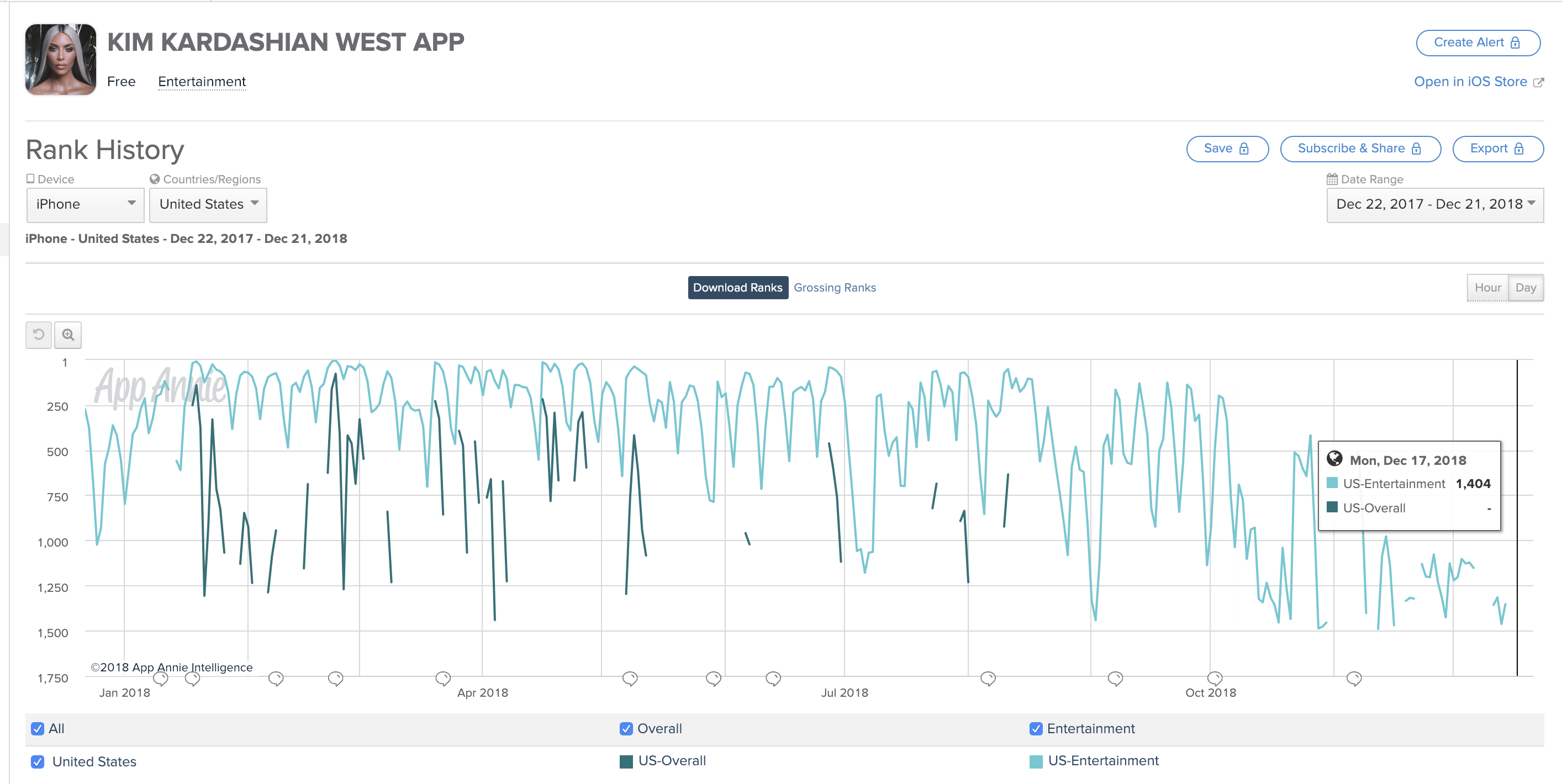Viewport: 1562px width, 784px height.
Task: Select the Hour granularity tab
Action: (1487, 288)
